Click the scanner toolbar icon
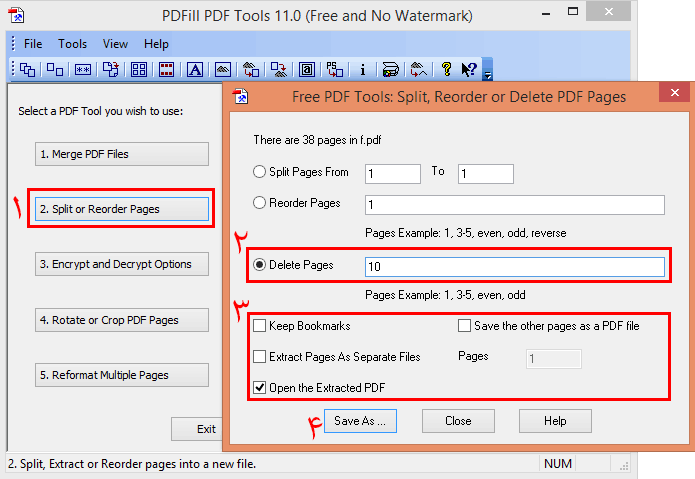 [x=390, y=69]
